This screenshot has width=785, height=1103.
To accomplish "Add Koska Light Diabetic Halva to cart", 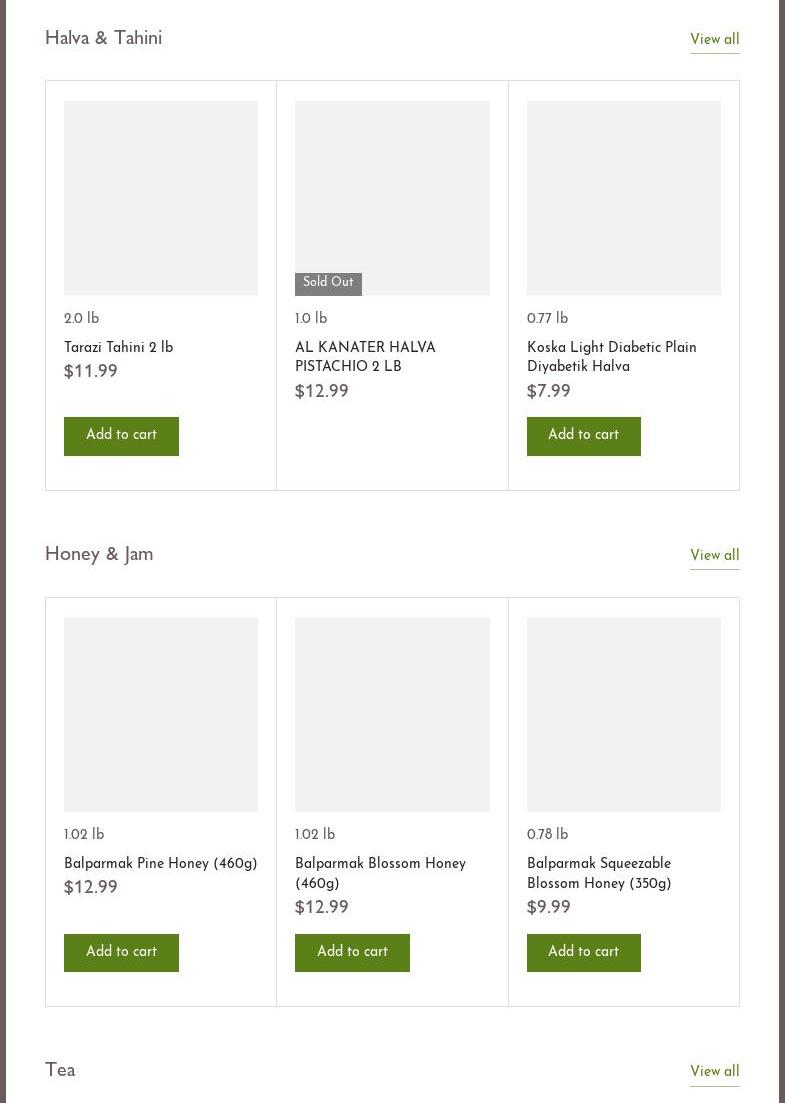I will point(583,435).
